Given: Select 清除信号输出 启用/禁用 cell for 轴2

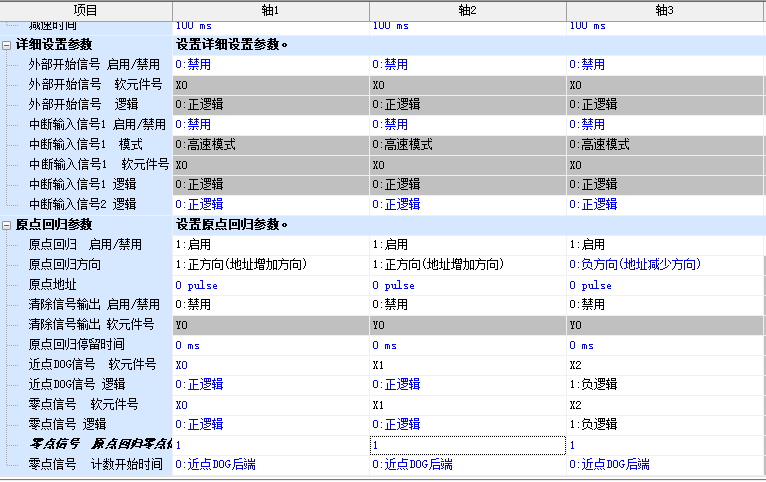Looking at the screenshot, I should click(x=468, y=305).
